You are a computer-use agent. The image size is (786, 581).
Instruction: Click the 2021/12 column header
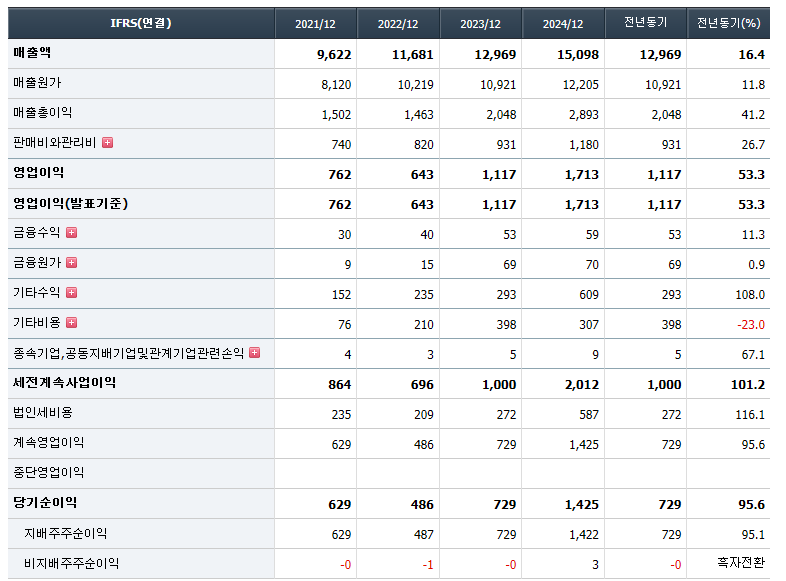point(315,24)
